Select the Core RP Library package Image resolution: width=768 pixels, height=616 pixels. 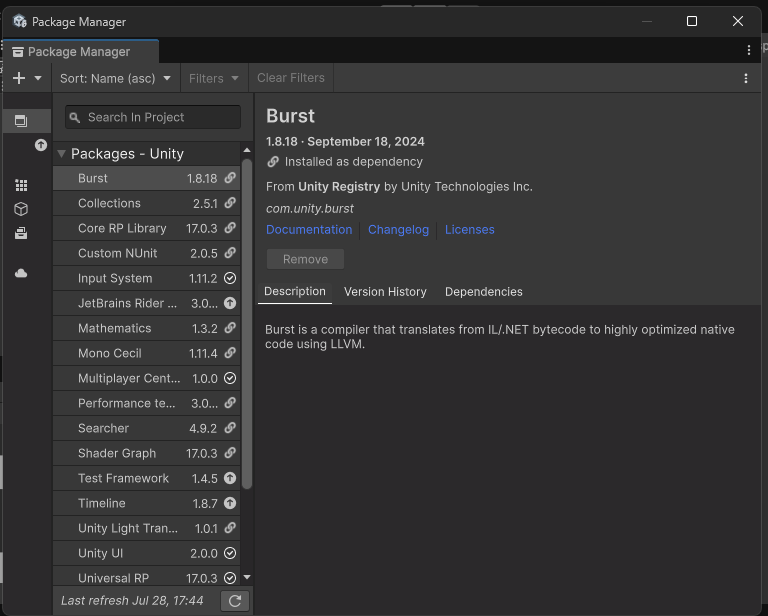146,228
